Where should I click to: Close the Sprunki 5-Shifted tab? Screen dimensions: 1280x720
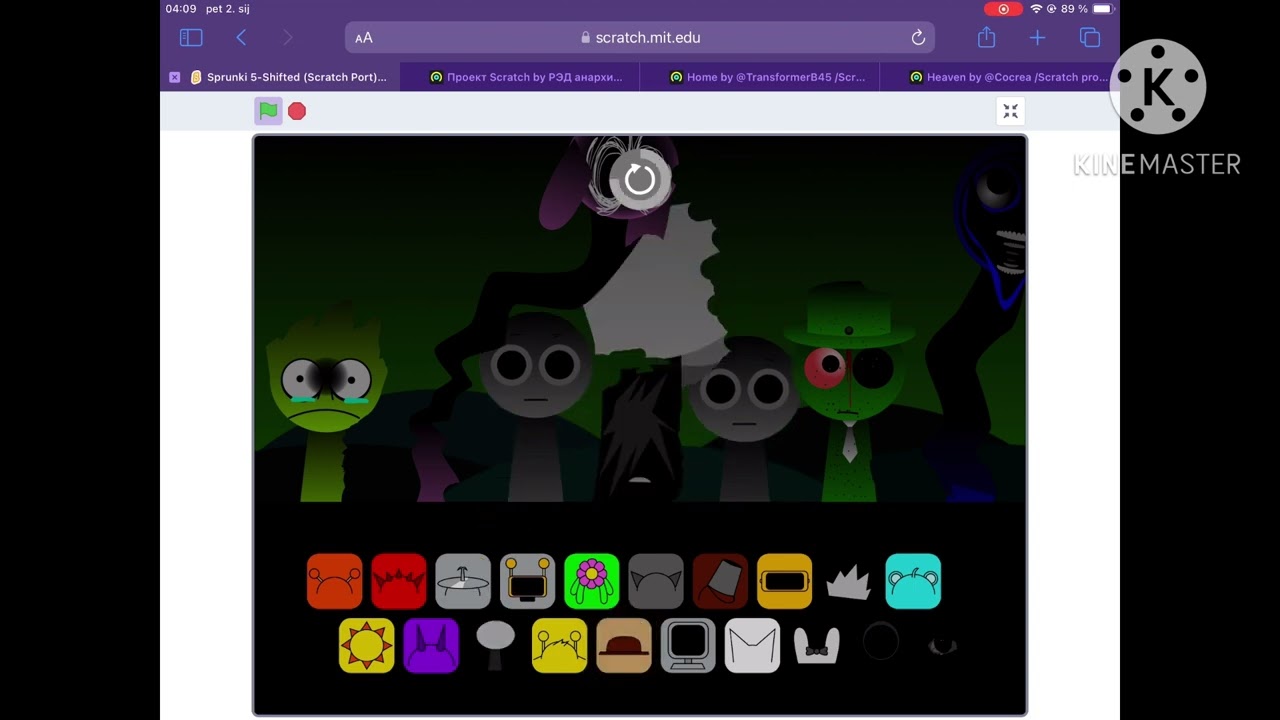[x=175, y=77]
